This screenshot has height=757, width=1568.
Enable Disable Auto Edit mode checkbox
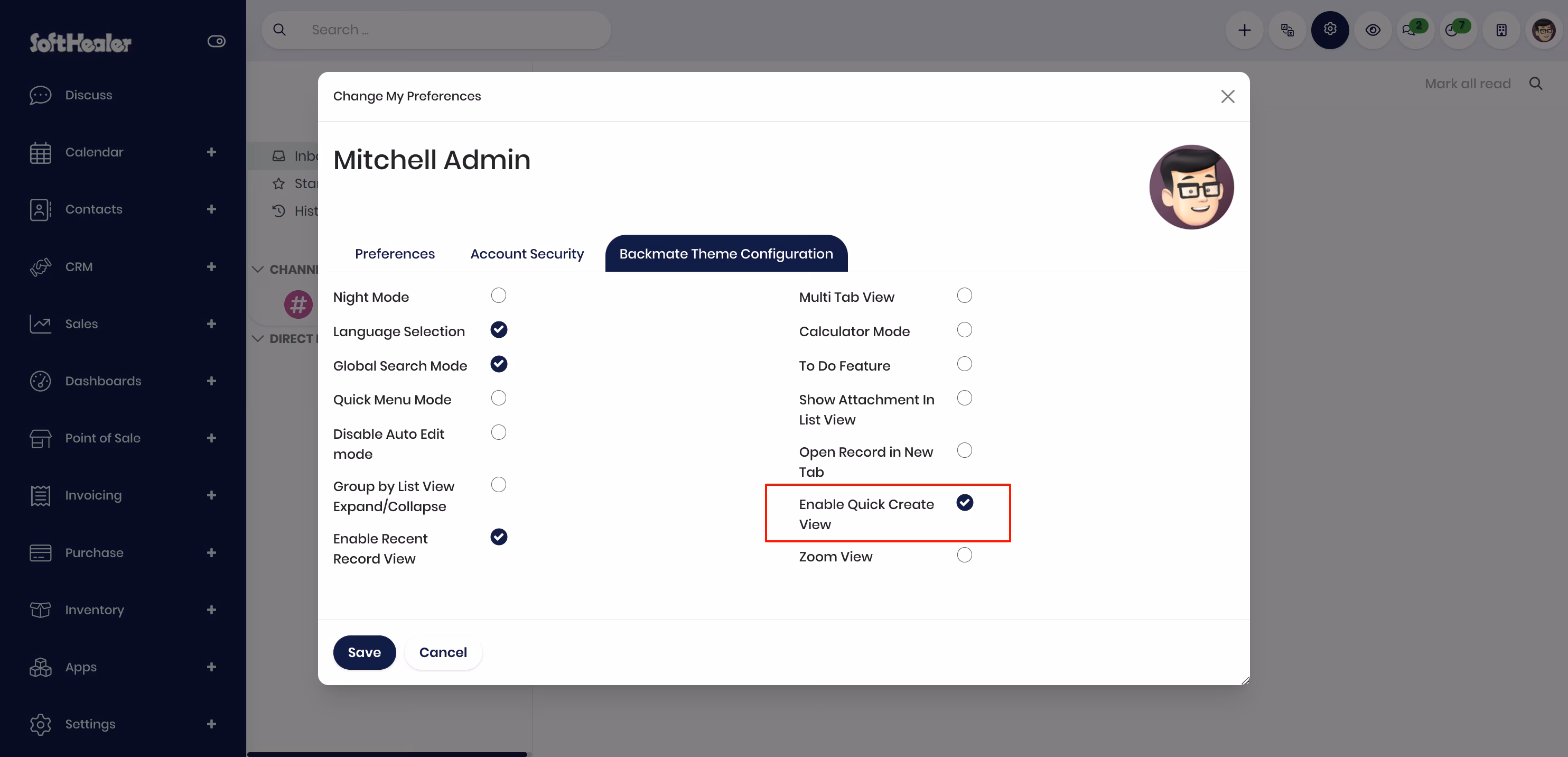pyautogui.click(x=499, y=432)
